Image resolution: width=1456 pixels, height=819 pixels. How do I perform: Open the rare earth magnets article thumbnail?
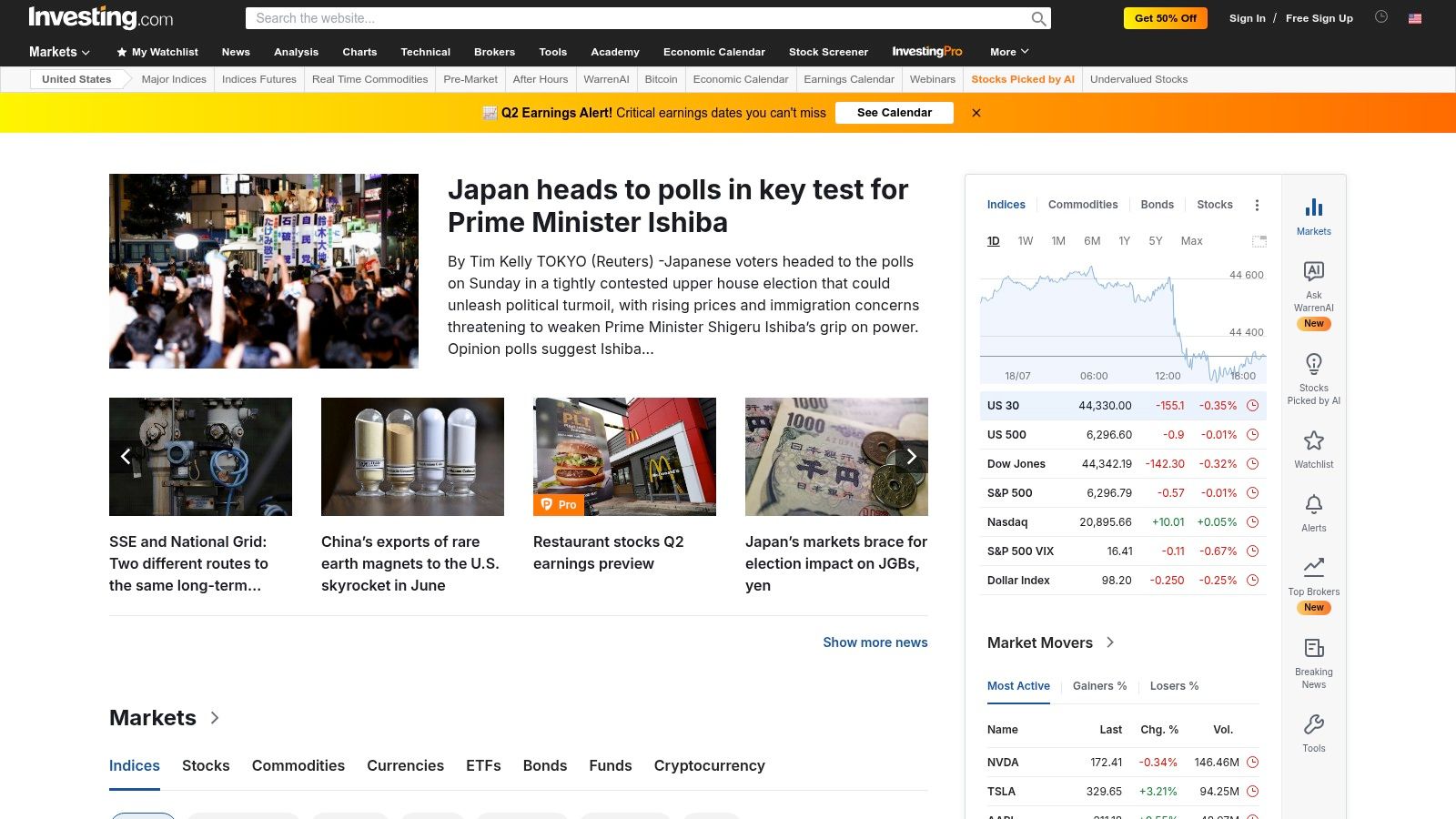pyautogui.click(x=412, y=457)
